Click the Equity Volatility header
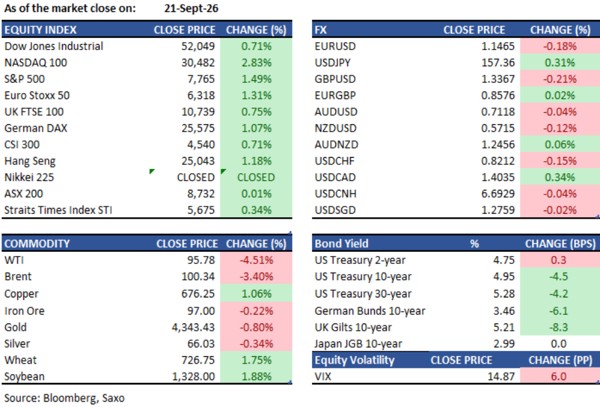600x407 pixels. pyautogui.click(x=354, y=360)
